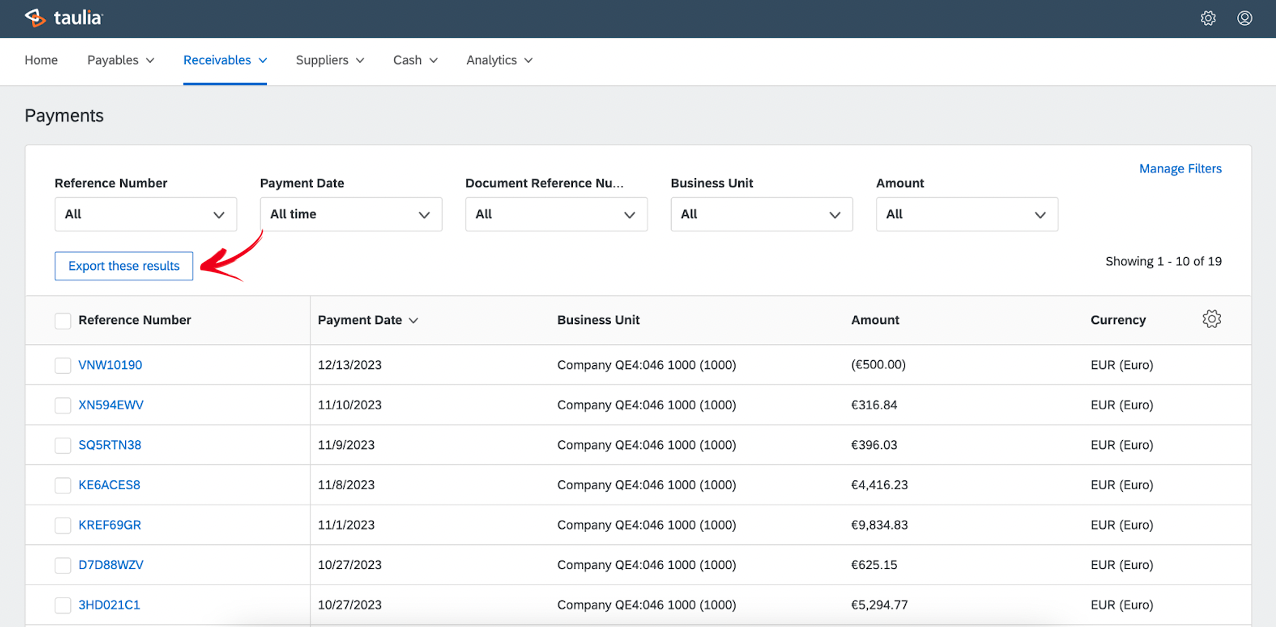Tick the checkbox for VNW10190

(63, 366)
